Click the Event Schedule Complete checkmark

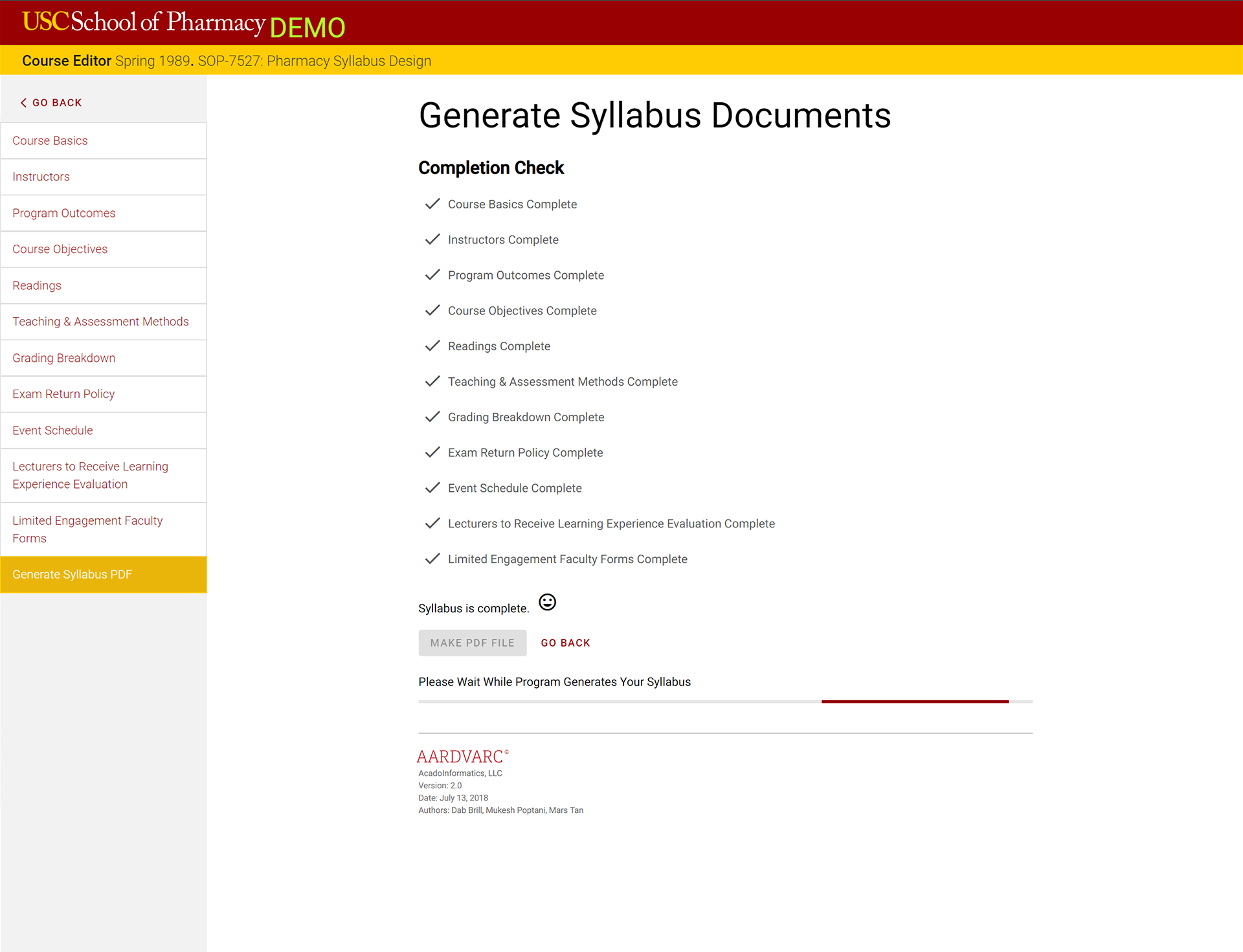tap(433, 487)
